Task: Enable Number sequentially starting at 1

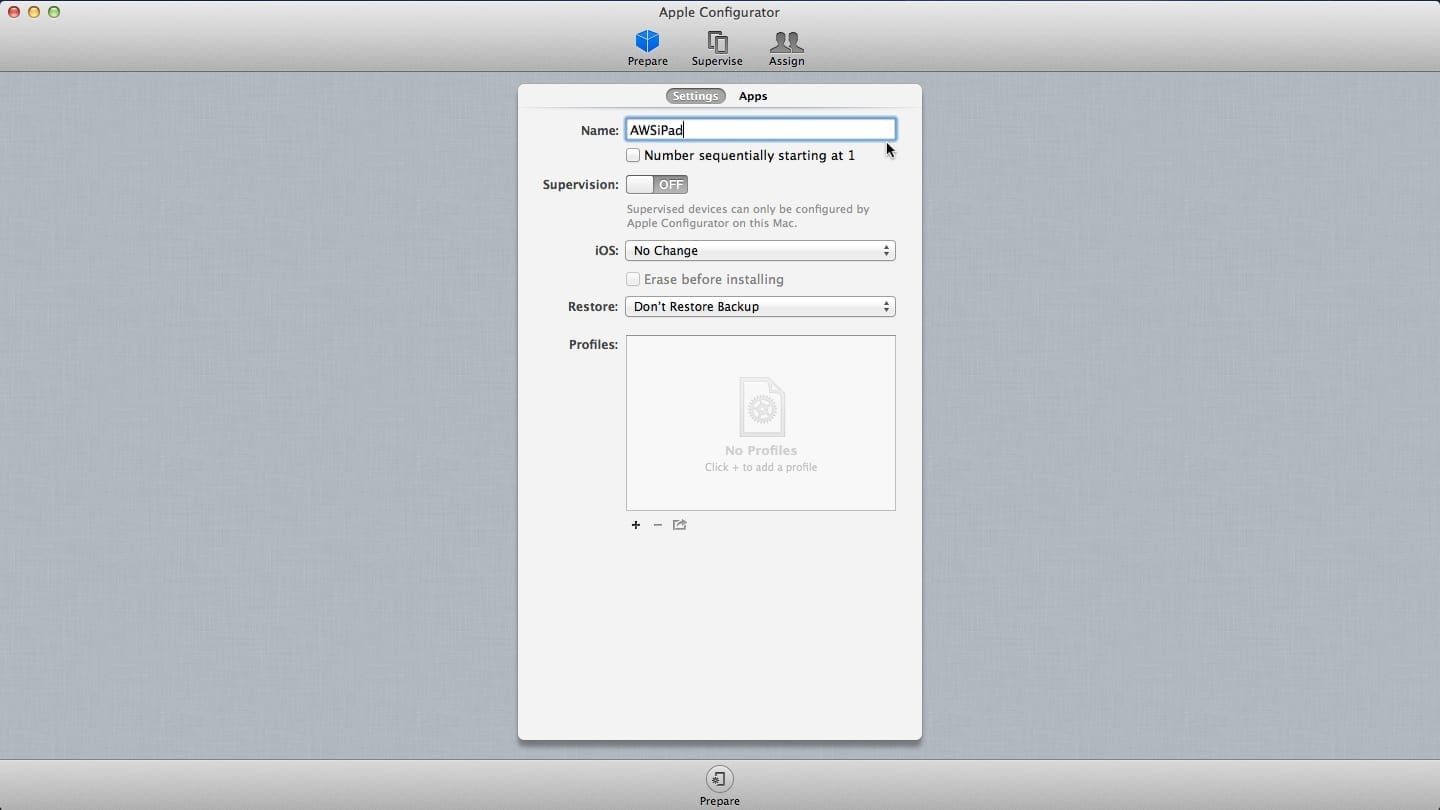Action: click(x=633, y=155)
